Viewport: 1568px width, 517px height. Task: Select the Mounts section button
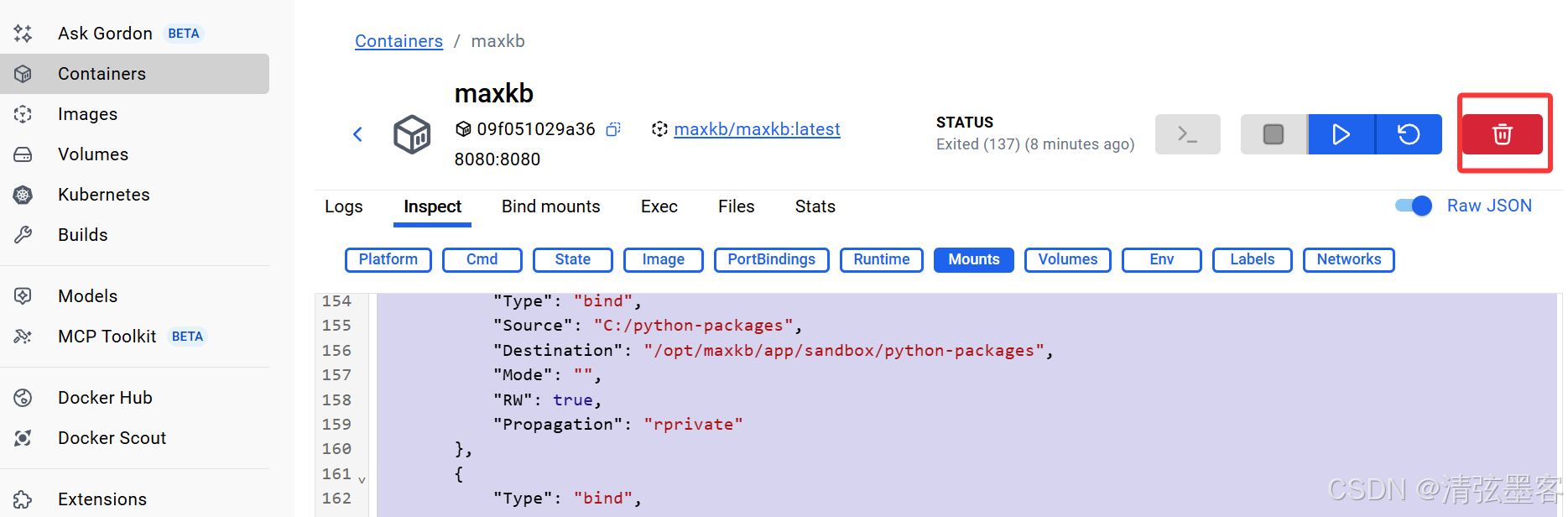click(x=974, y=260)
